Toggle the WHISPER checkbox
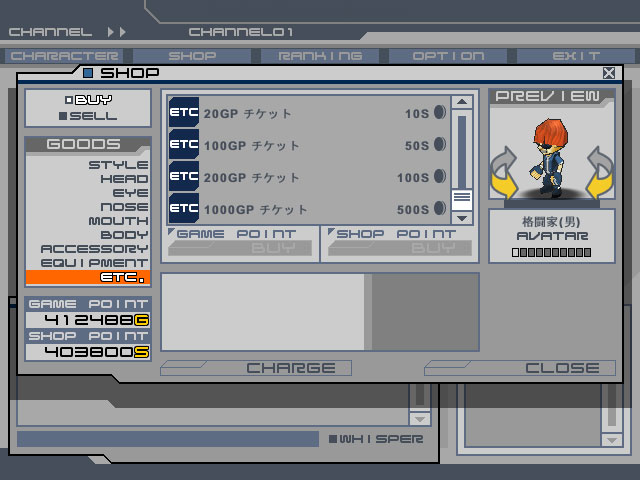 coord(333,439)
